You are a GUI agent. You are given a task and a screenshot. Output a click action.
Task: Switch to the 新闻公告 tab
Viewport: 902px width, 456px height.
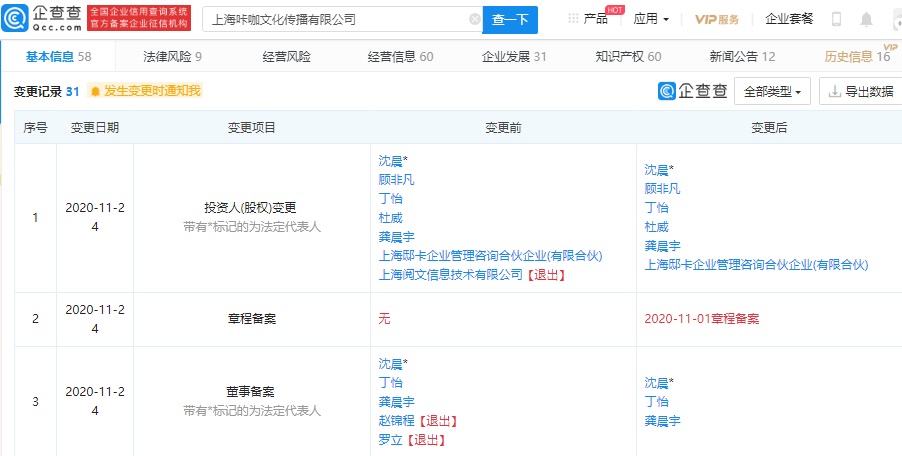[742, 56]
